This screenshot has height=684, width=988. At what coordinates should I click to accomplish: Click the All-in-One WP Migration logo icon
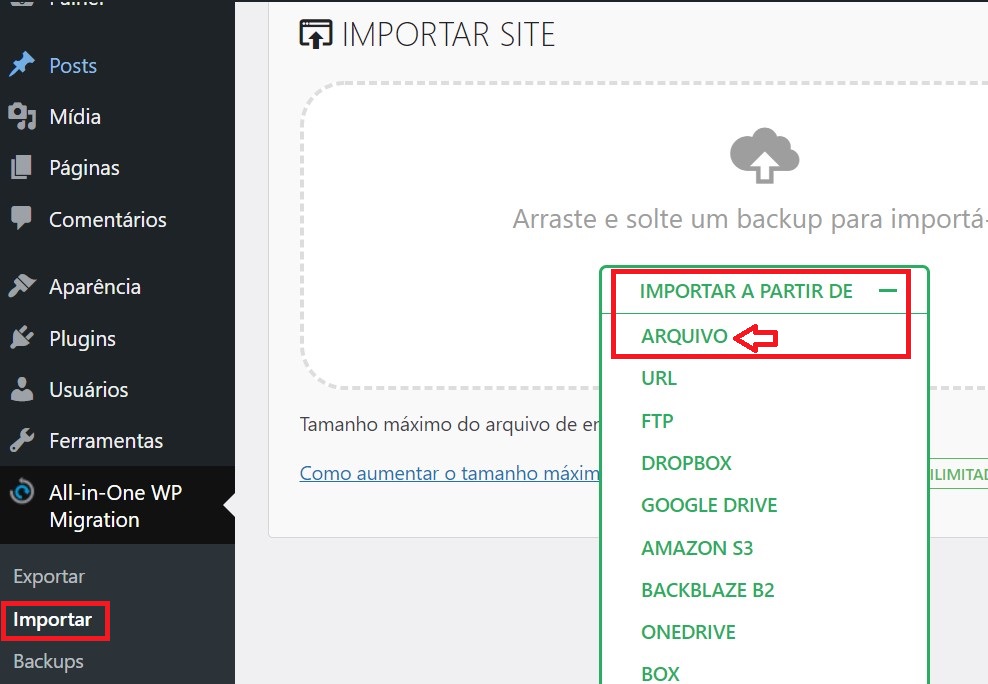tap(22, 491)
